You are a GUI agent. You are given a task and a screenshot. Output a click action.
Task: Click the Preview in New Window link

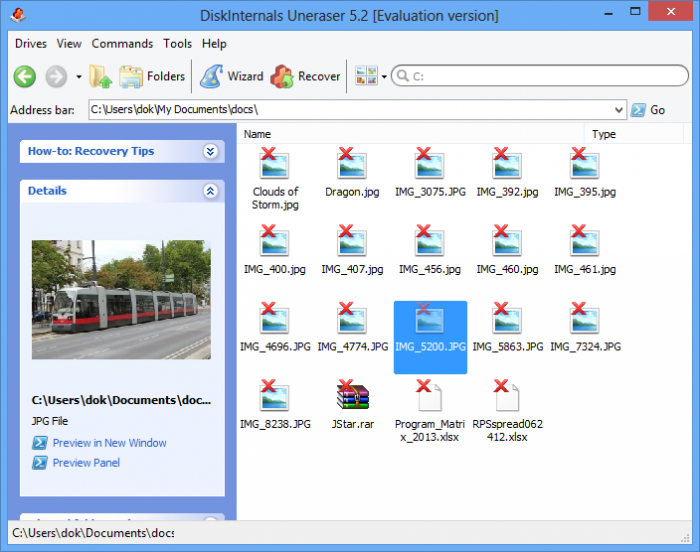click(109, 443)
